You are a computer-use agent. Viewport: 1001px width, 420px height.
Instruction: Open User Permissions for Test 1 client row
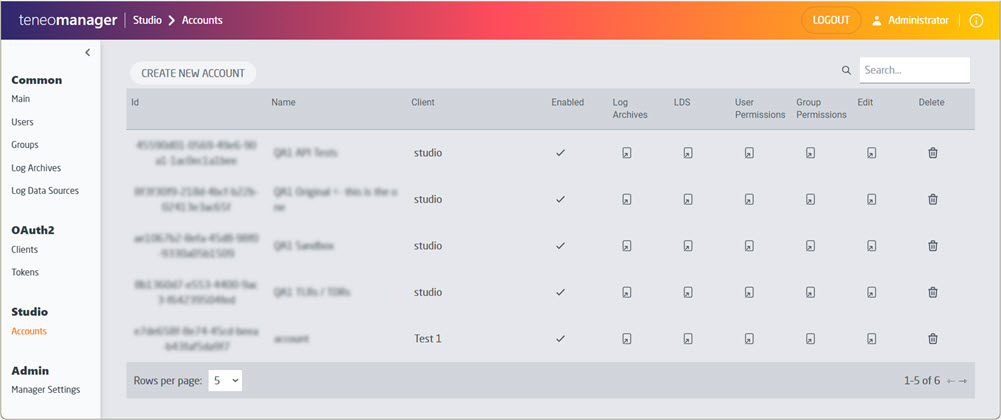748,339
